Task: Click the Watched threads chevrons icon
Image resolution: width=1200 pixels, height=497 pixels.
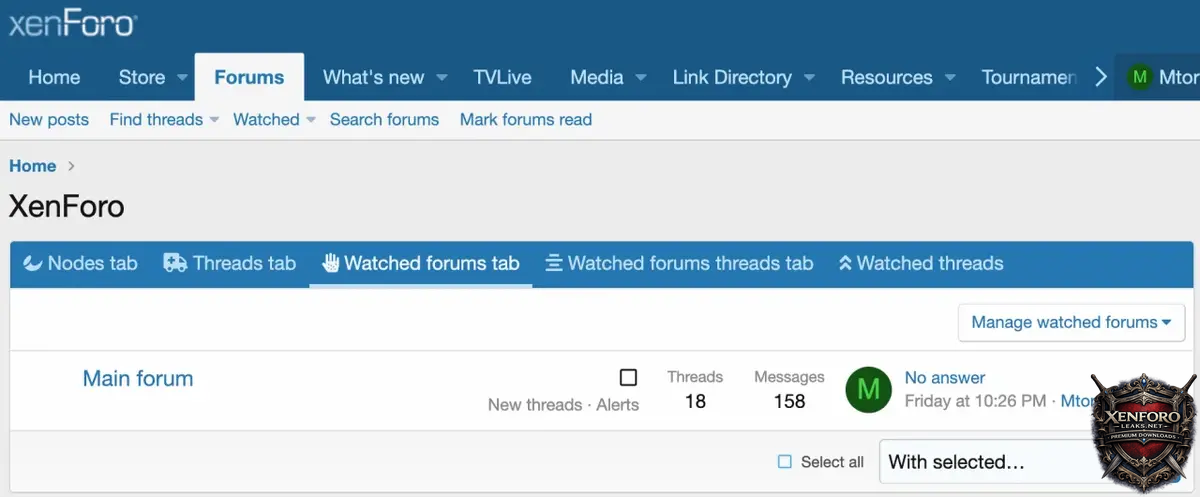Action: [844, 263]
